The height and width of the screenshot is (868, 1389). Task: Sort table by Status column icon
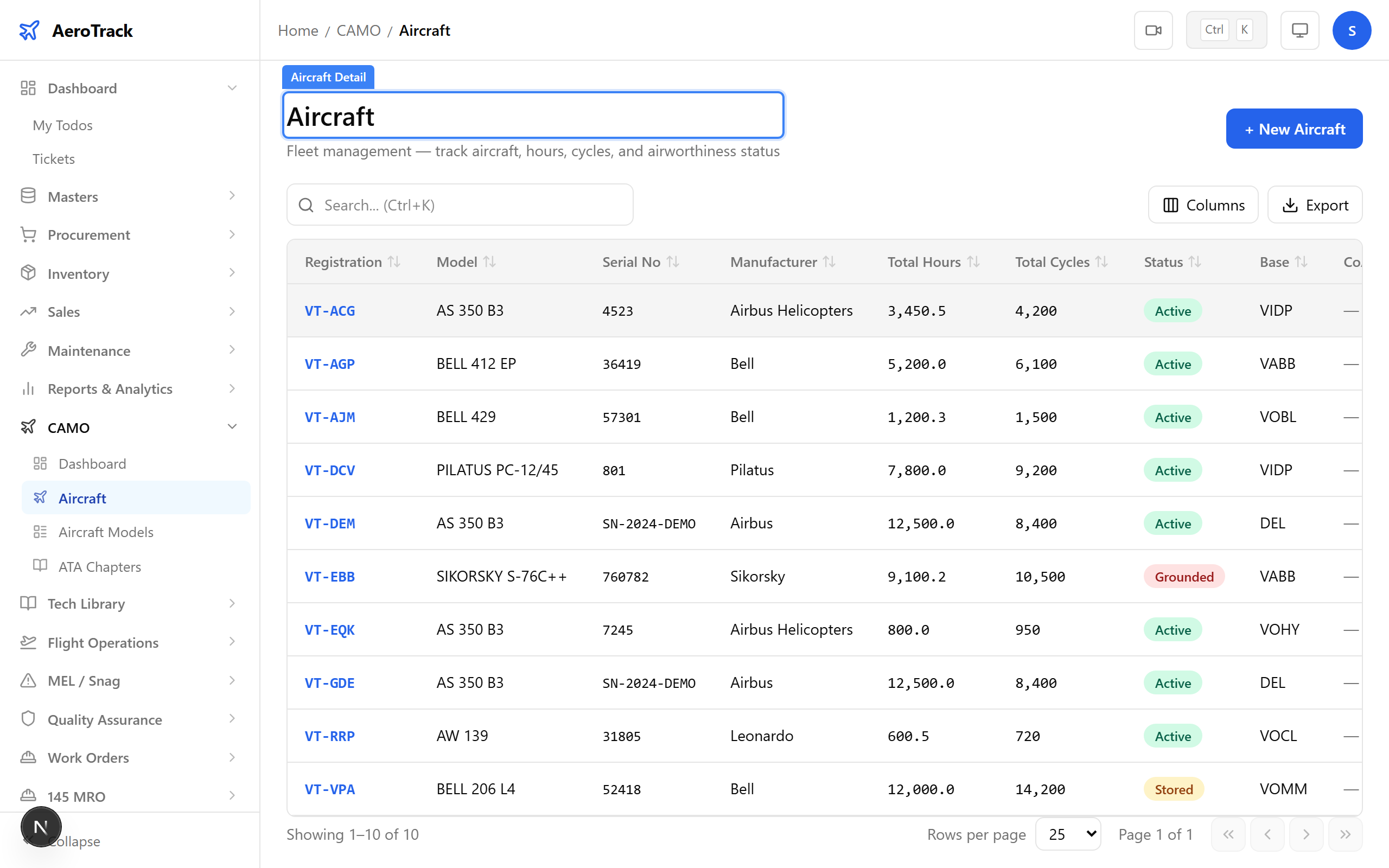(x=1194, y=263)
